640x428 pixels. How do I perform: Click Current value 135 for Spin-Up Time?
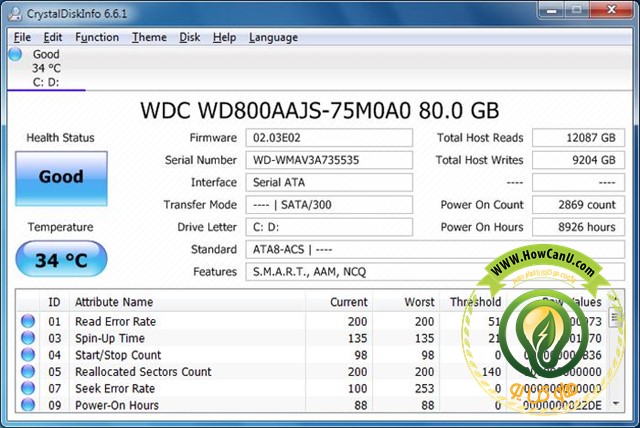tap(358, 338)
